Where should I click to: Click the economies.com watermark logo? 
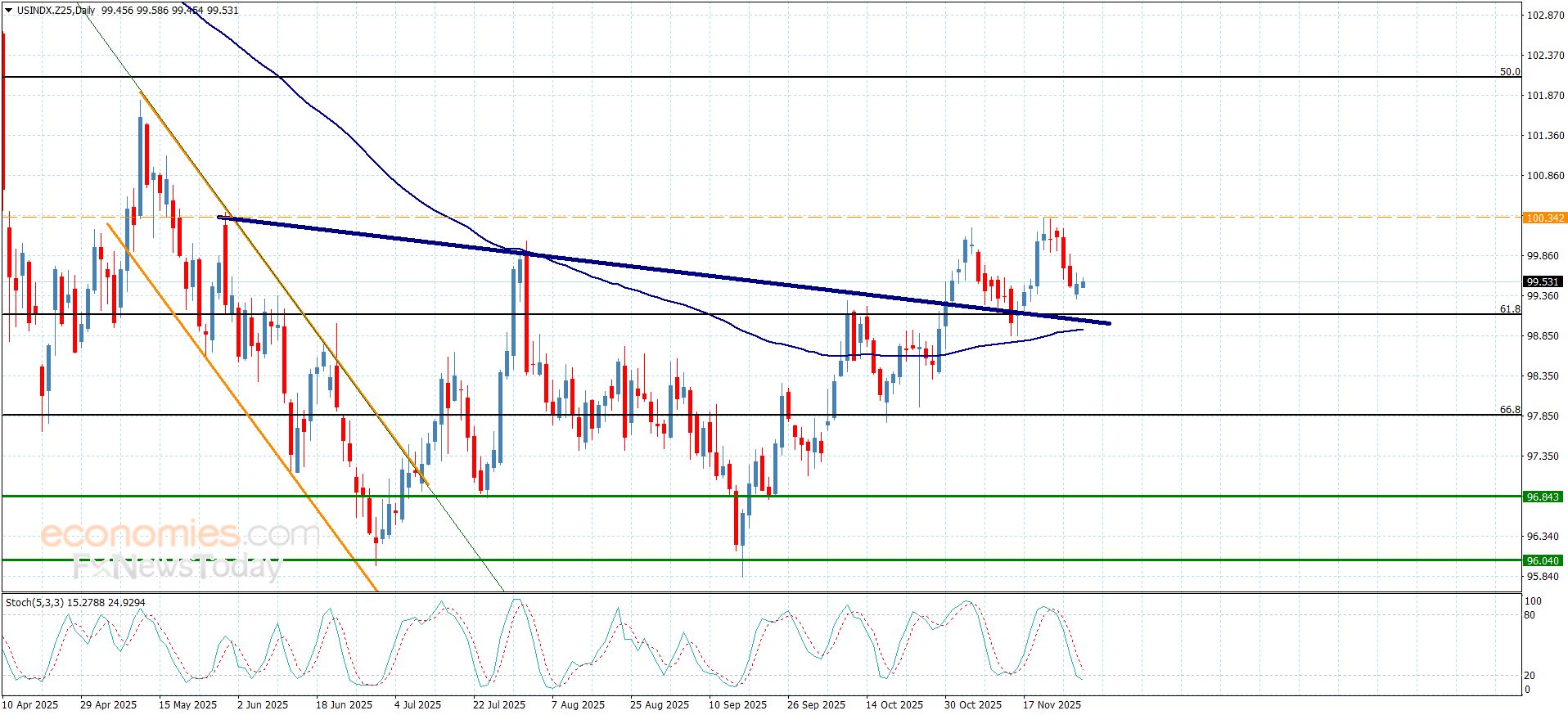179,535
